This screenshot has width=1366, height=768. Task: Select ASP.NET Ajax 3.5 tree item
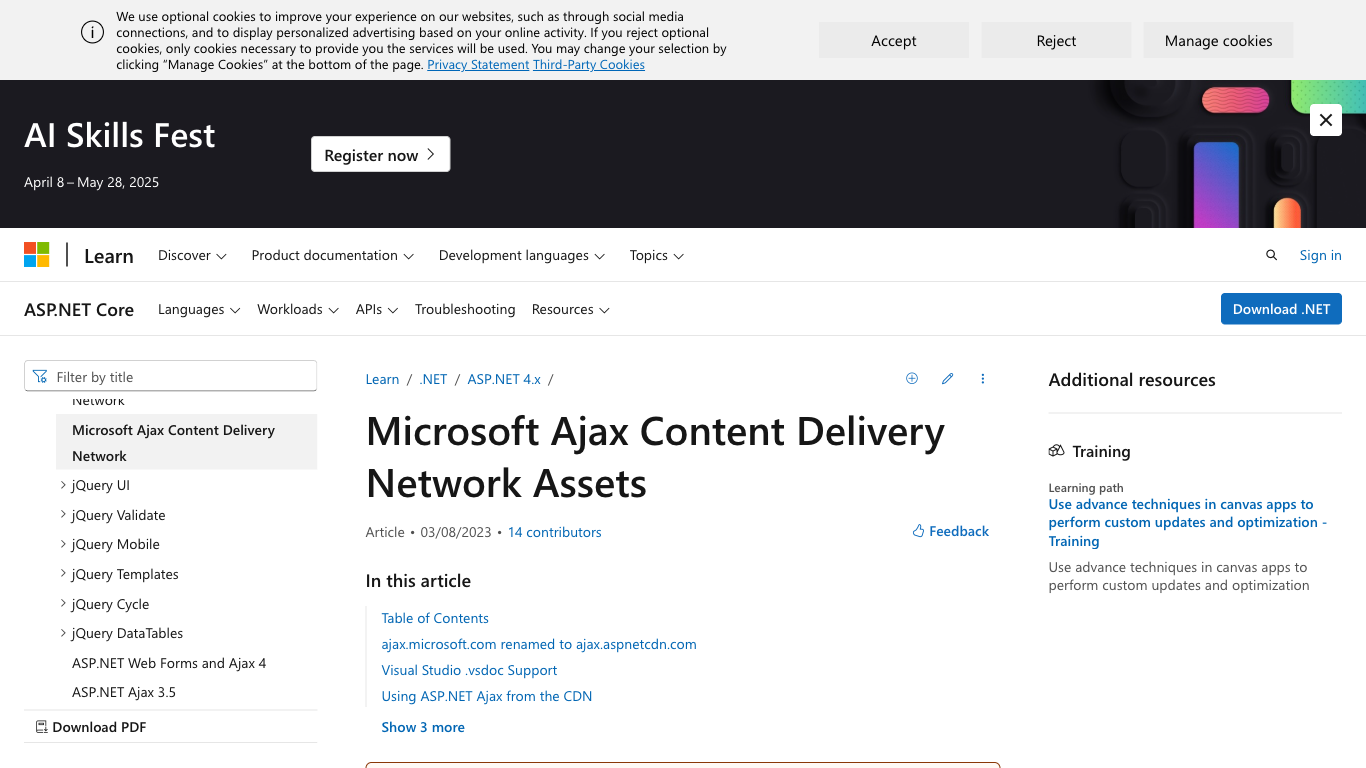[x=124, y=692]
